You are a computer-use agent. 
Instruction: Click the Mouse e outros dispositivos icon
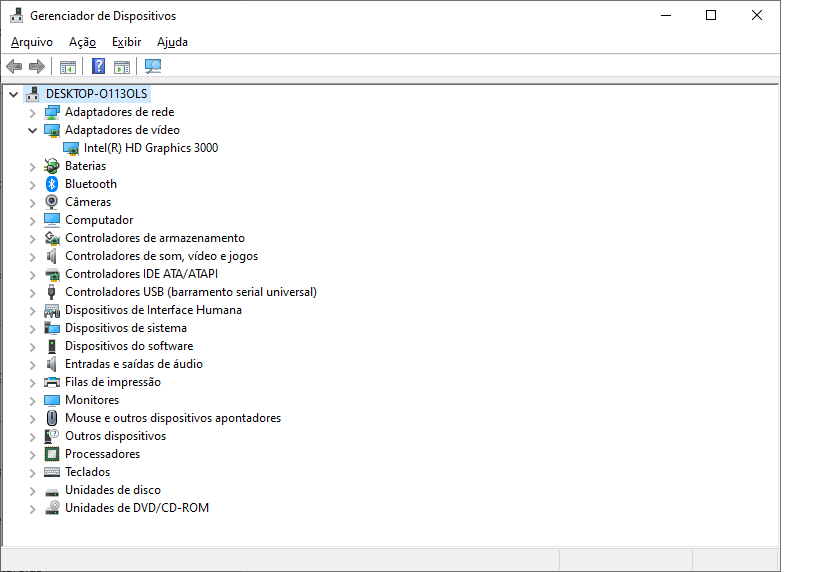coord(52,418)
